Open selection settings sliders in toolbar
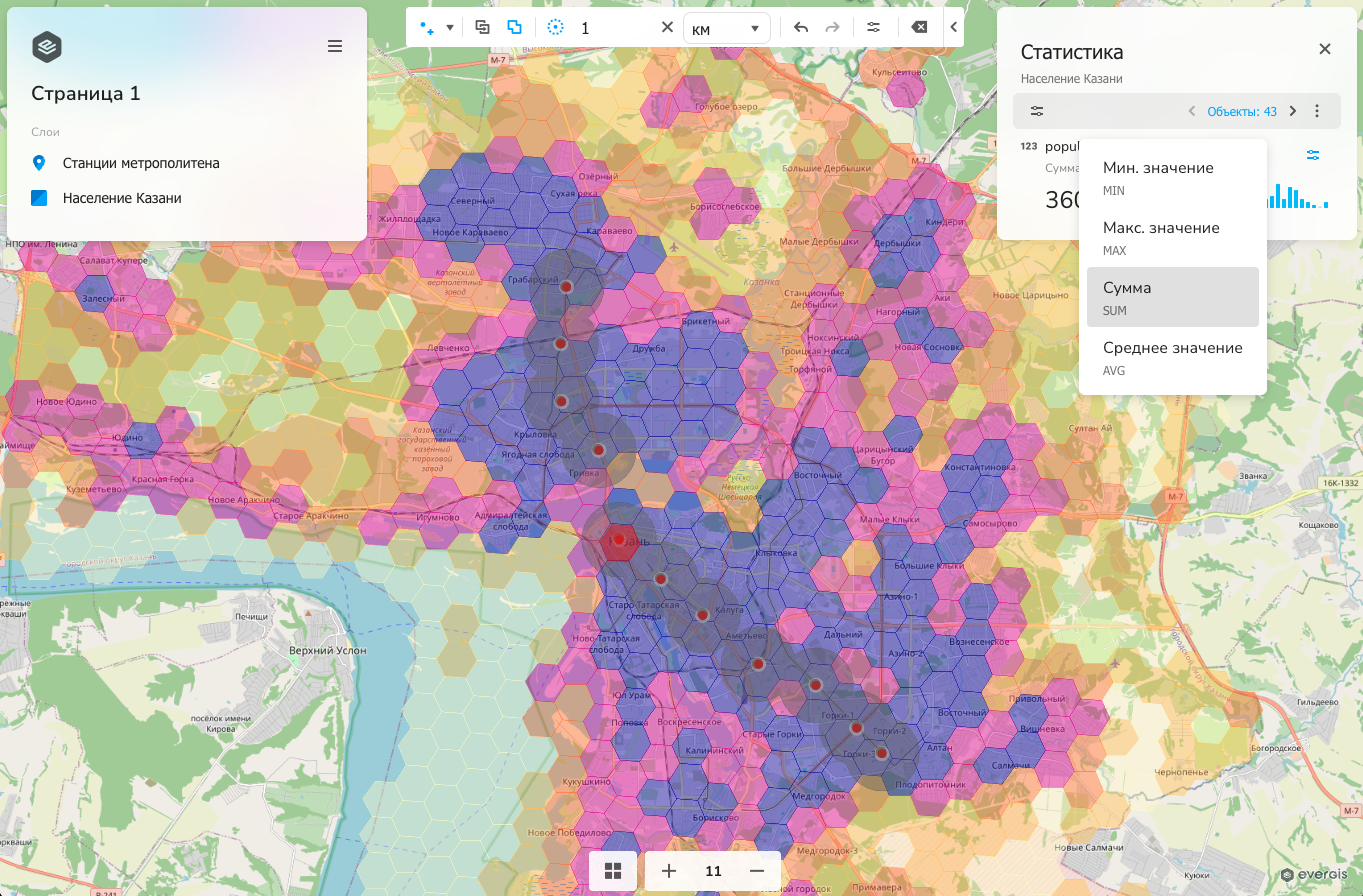Viewport: 1363px width, 896px height. pyautogui.click(x=874, y=28)
